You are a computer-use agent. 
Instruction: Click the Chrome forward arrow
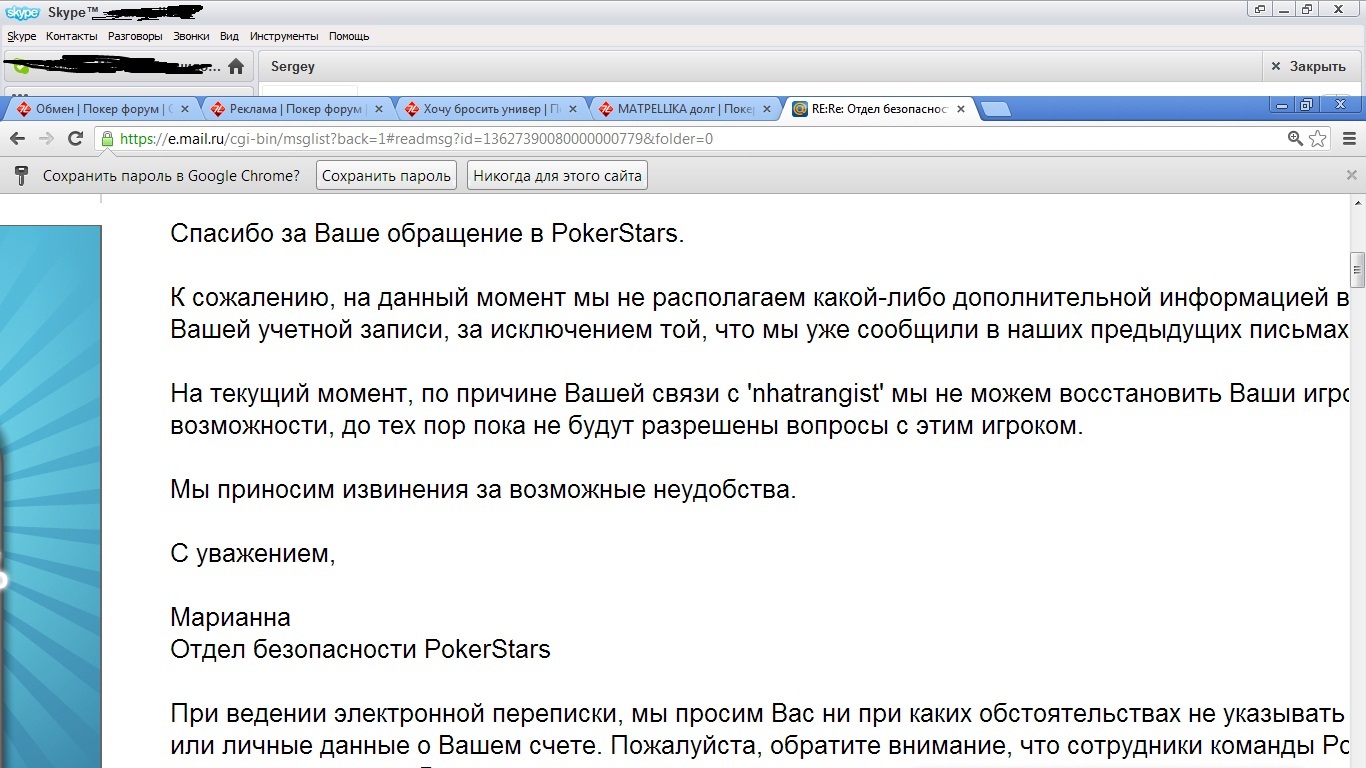(x=46, y=139)
